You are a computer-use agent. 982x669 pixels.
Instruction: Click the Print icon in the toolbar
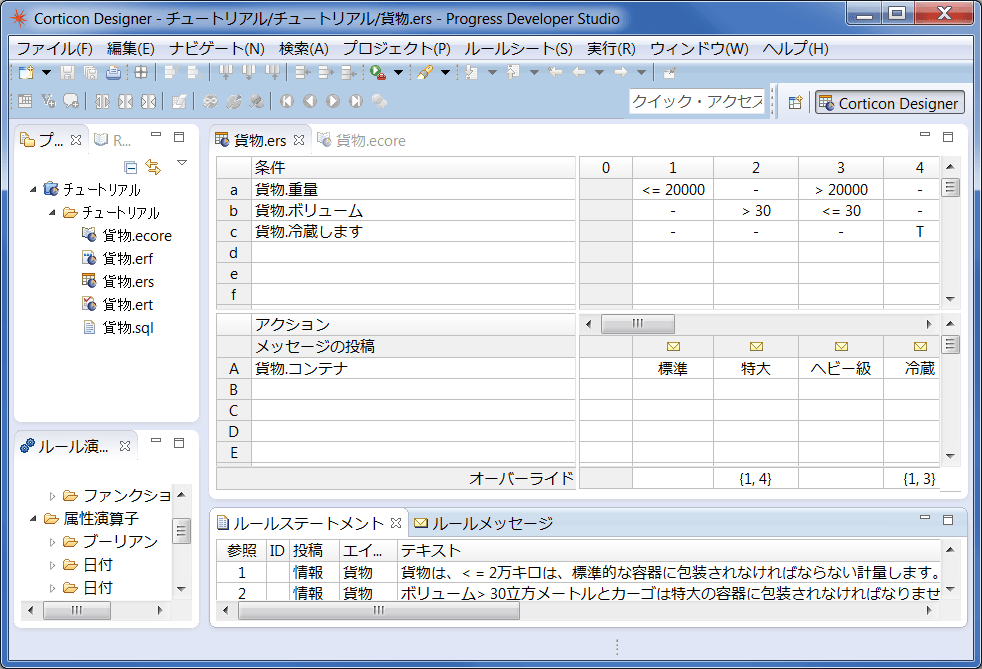113,72
